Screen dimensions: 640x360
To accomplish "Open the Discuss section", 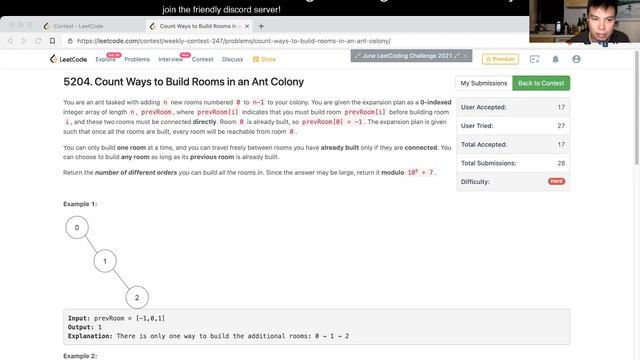I will pyautogui.click(x=232, y=59).
